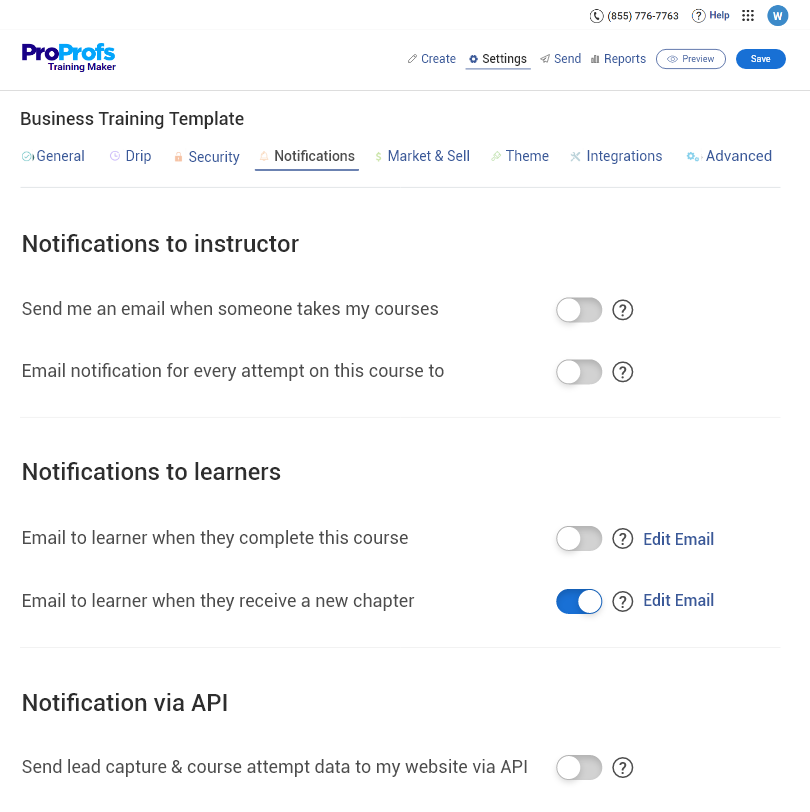The width and height of the screenshot is (810, 812).
Task: Click help icon for someone takes my courses
Action: point(623,310)
